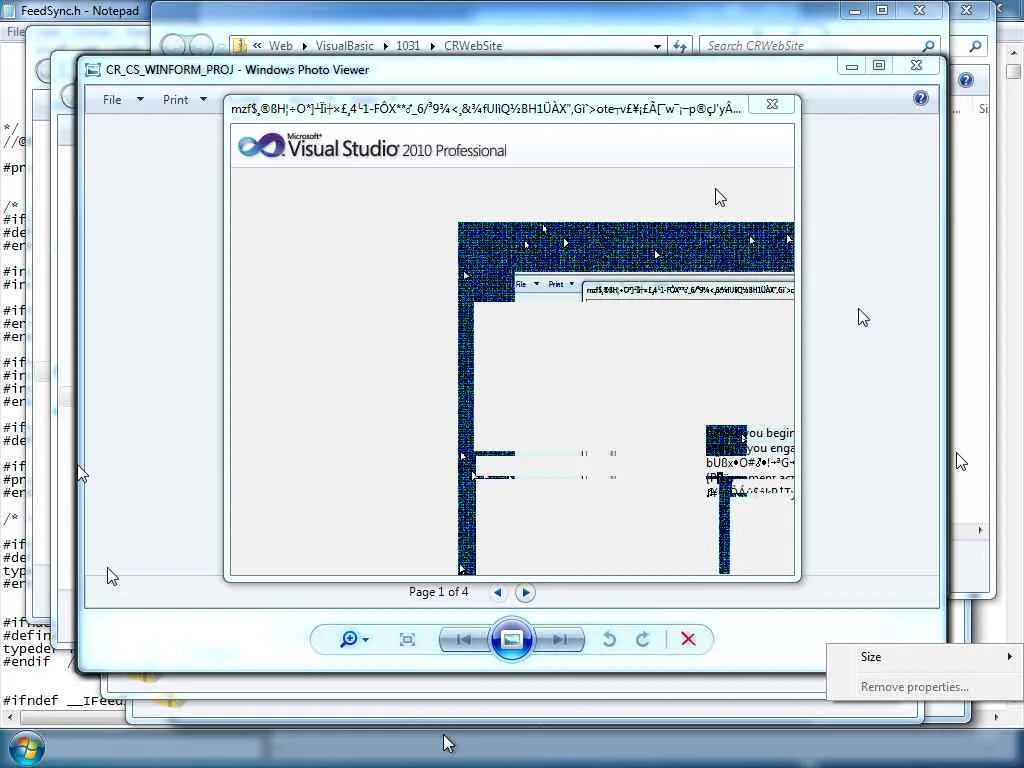Click the blue help icon in Photo Viewer
1024x768 pixels.
point(921,98)
